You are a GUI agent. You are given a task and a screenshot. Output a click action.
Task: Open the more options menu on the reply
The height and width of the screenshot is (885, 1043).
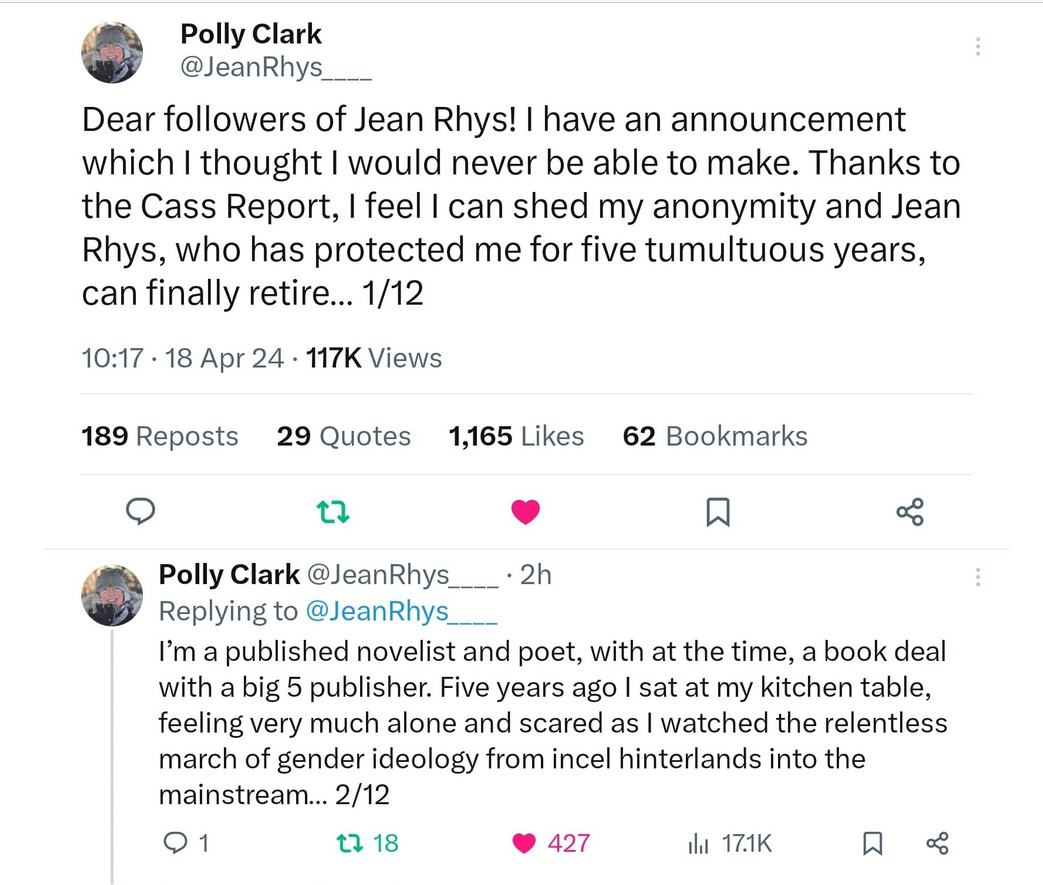click(978, 577)
